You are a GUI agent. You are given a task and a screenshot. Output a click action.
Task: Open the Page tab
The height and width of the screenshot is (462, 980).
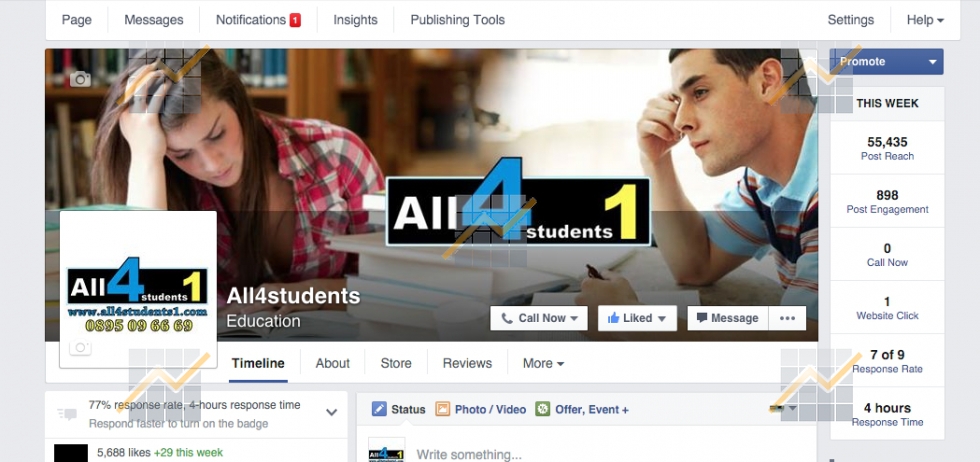point(76,20)
